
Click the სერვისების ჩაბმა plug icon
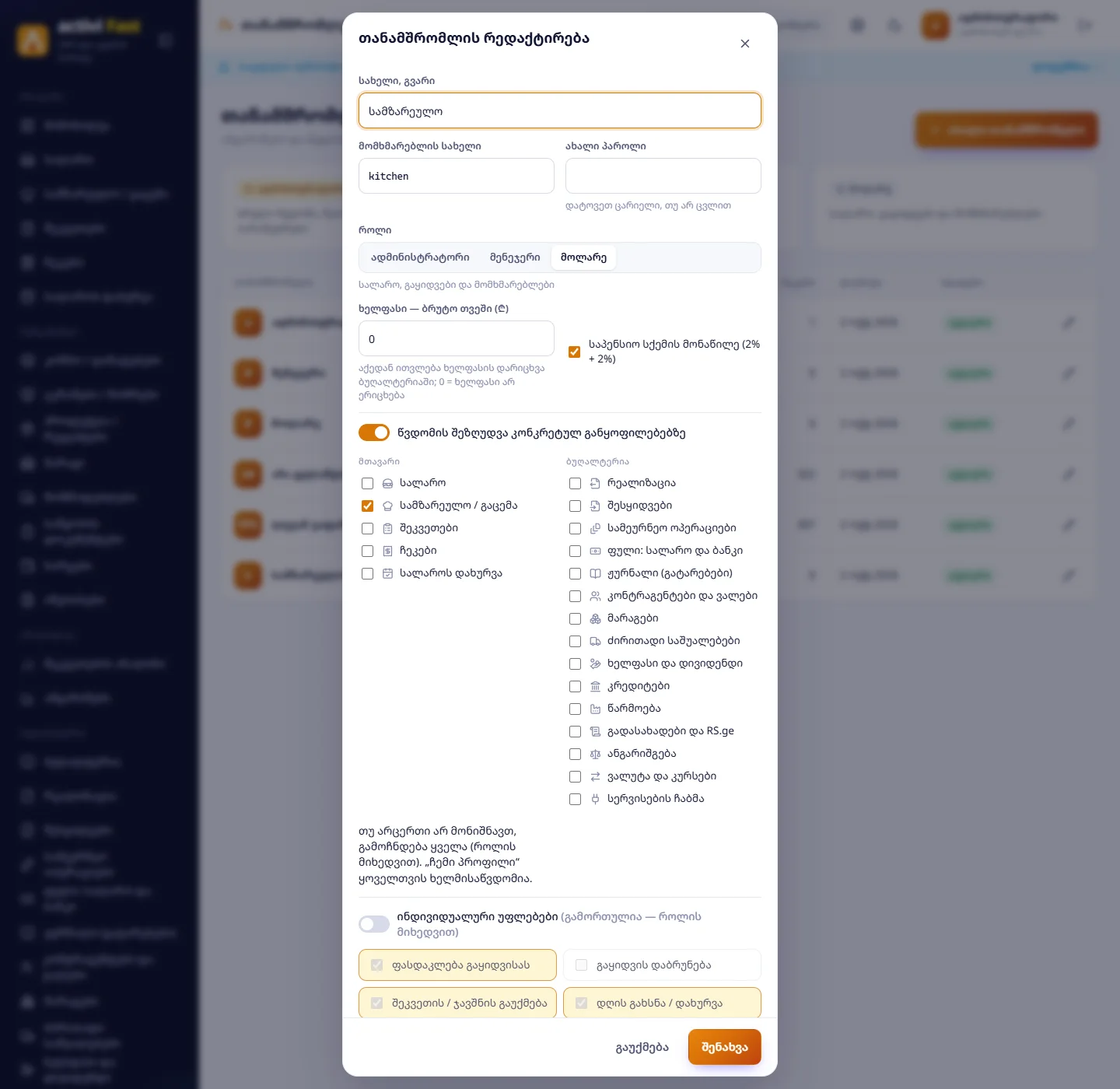tap(595, 799)
